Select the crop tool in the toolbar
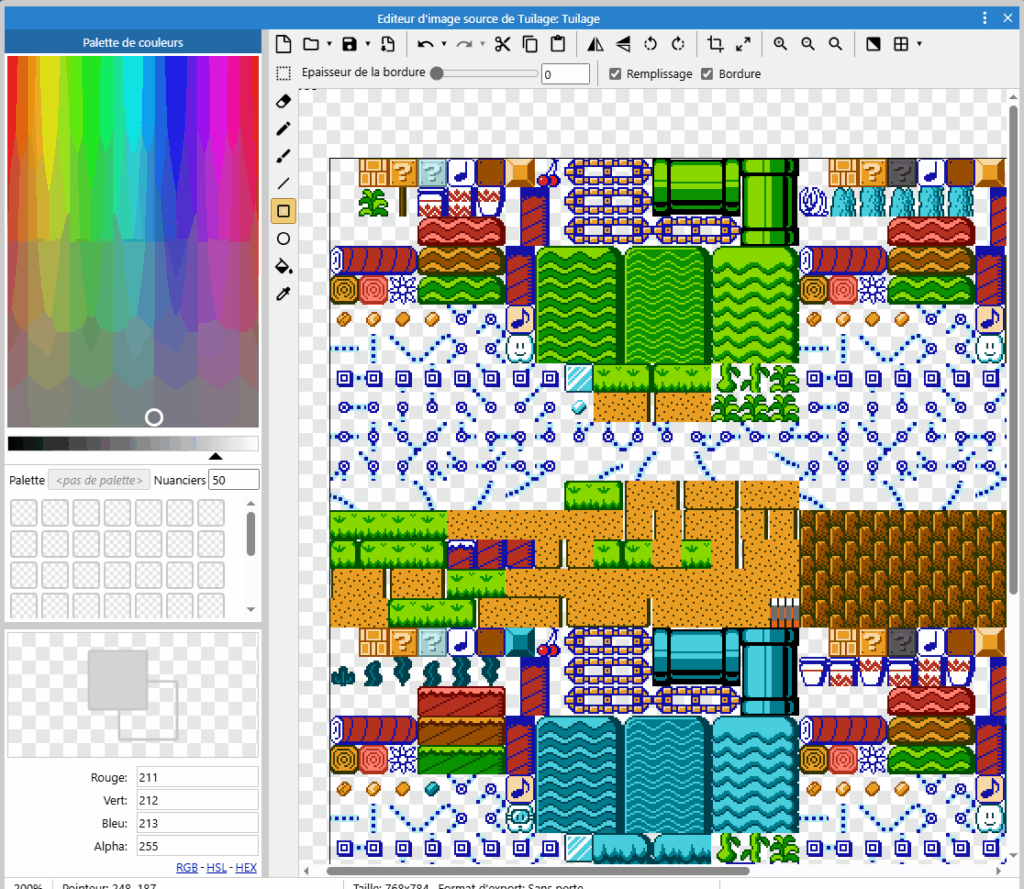Image resolution: width=1024 pixels, height=889 pixels. [715, 44]
